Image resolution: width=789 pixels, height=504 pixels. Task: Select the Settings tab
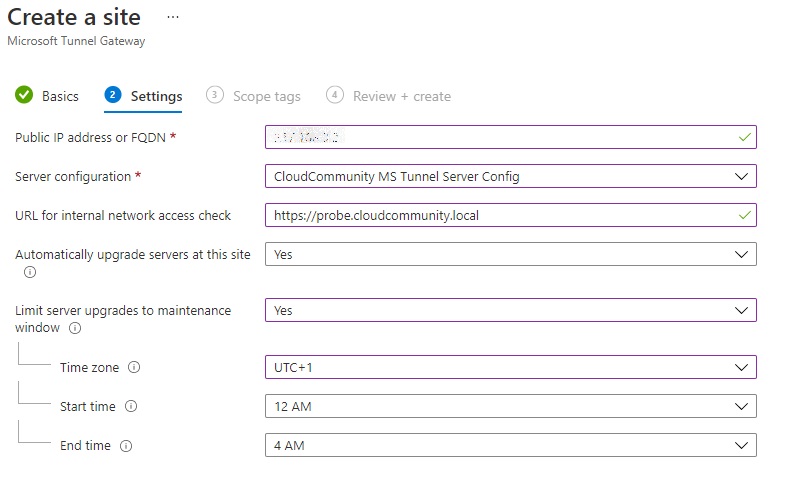point(156,96)
